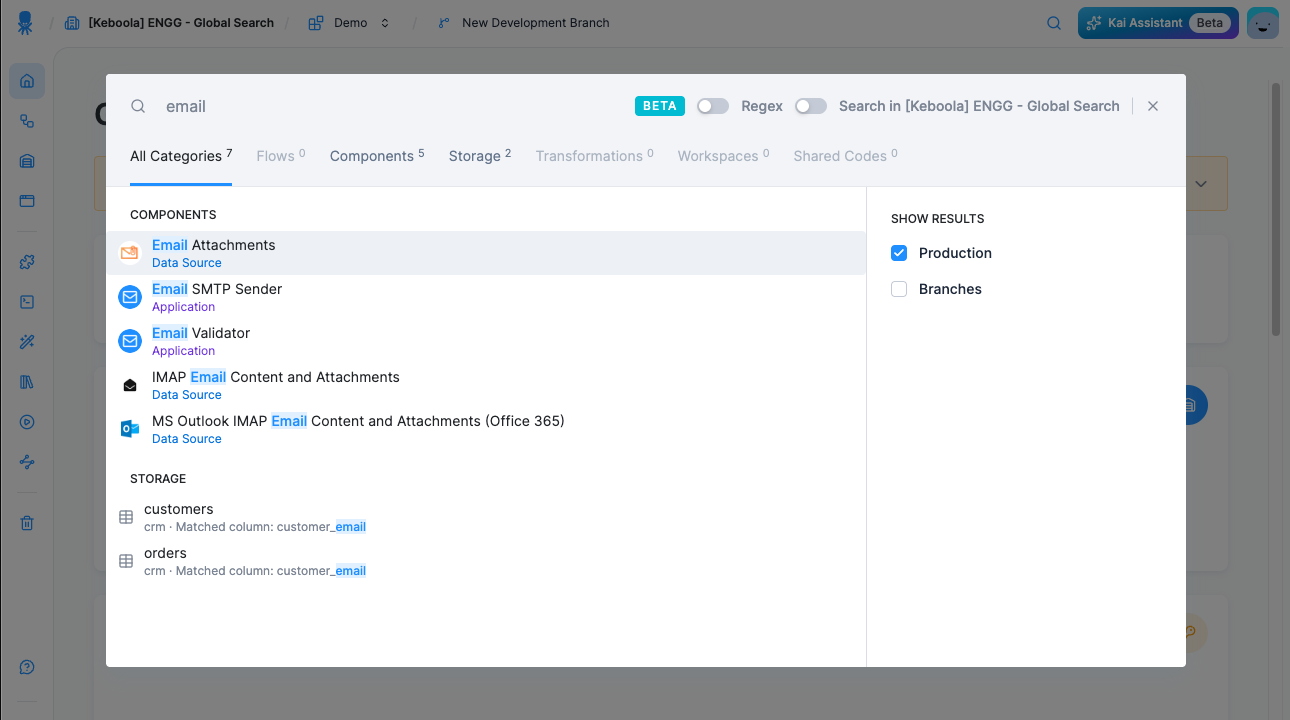Click the magnifier icon in the search dialog
This screenshot has height=720, width=1290.
(x=139, y=106)
